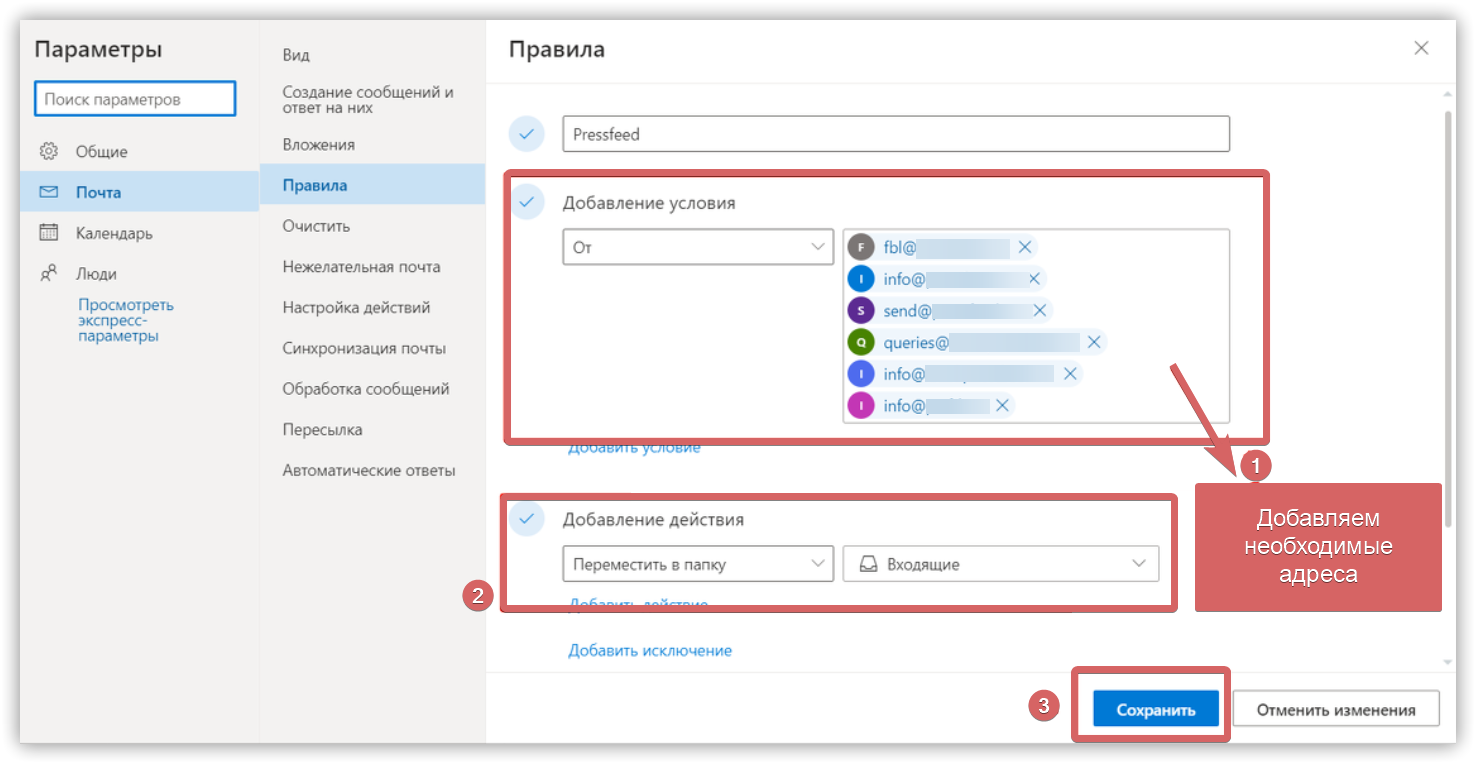Screen dimensions: 1476x764
Task: Open the 'Переместить в папку' action dropdown
Action: coord(698,564)
